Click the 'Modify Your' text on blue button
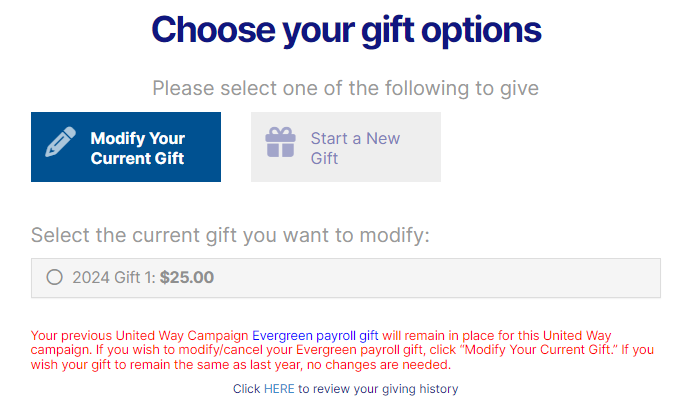 (138, 138)
